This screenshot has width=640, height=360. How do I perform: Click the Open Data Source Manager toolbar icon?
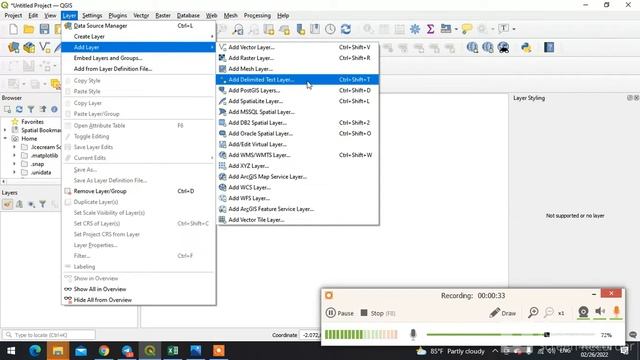13,48
